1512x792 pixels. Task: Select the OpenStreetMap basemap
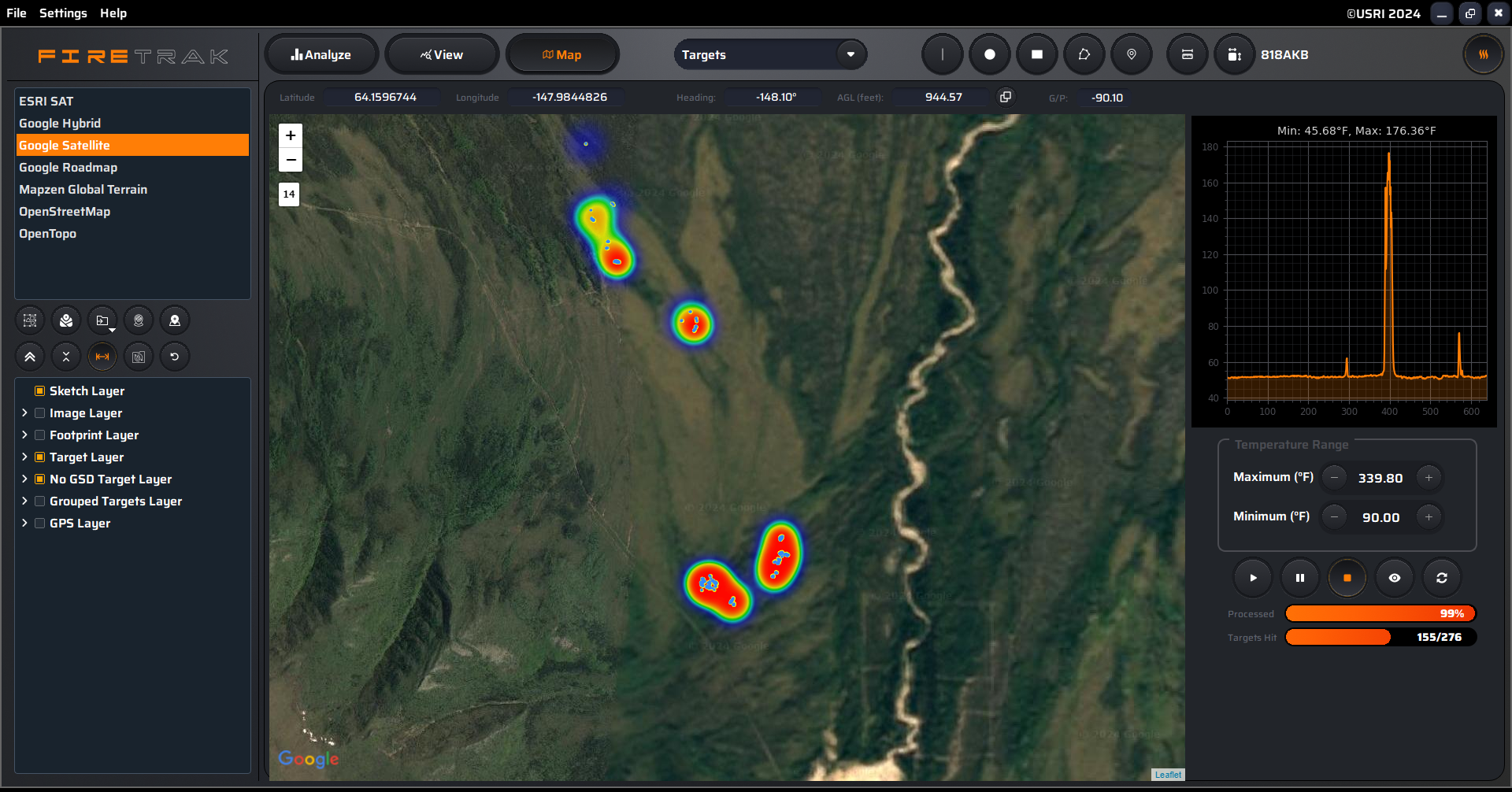coord(65,212)
